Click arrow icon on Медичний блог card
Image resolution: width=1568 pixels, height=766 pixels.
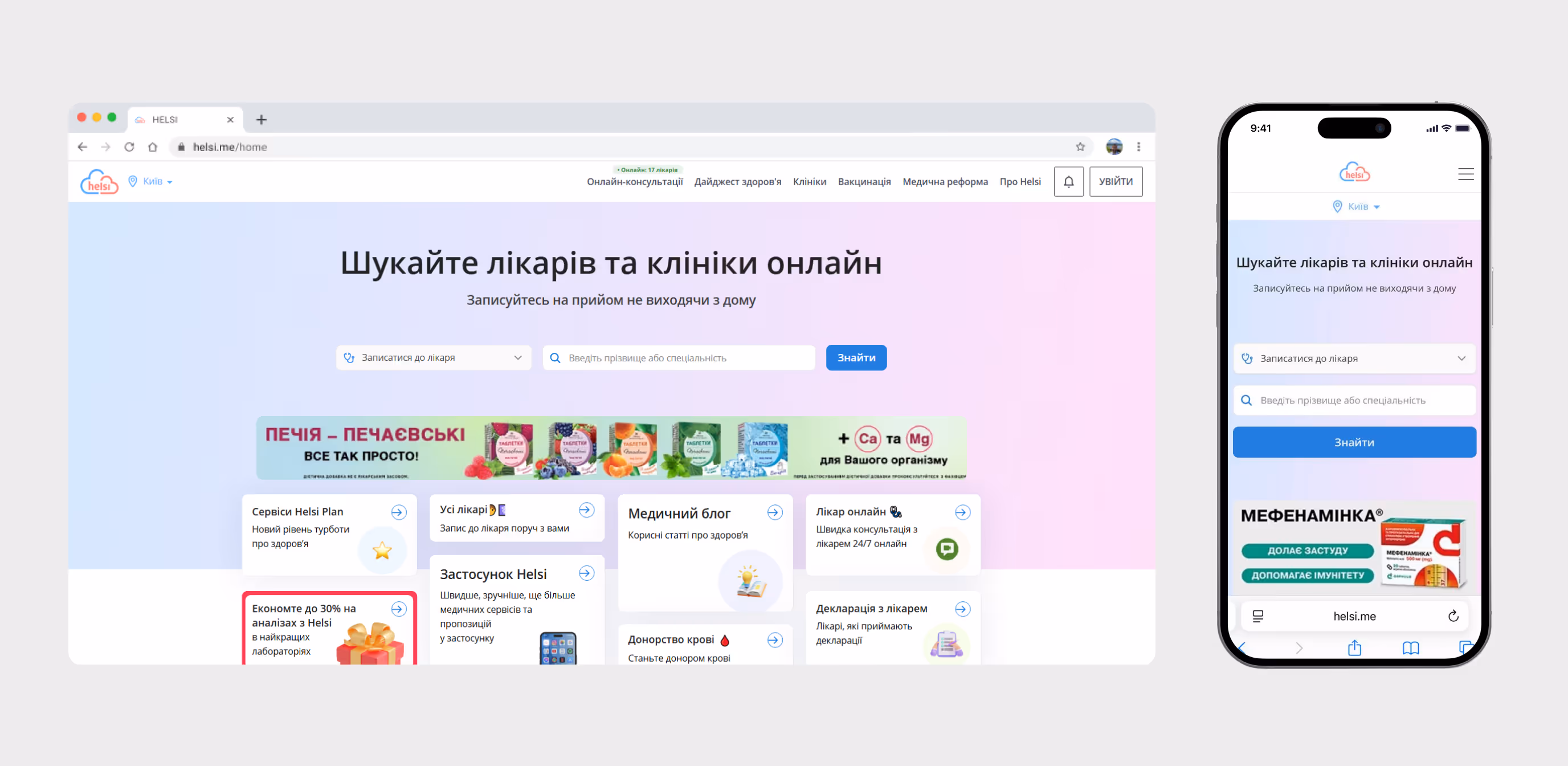pos(774,513)
